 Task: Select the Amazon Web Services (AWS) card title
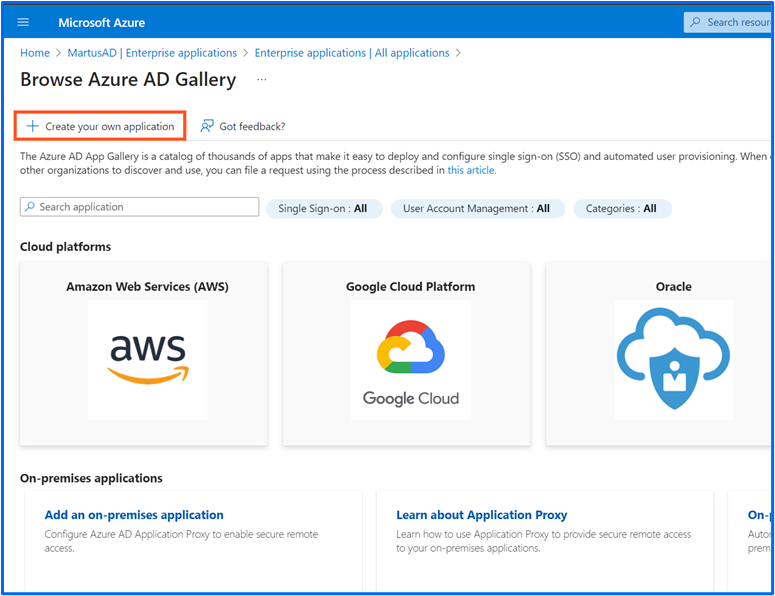click(x=147, y=287)
